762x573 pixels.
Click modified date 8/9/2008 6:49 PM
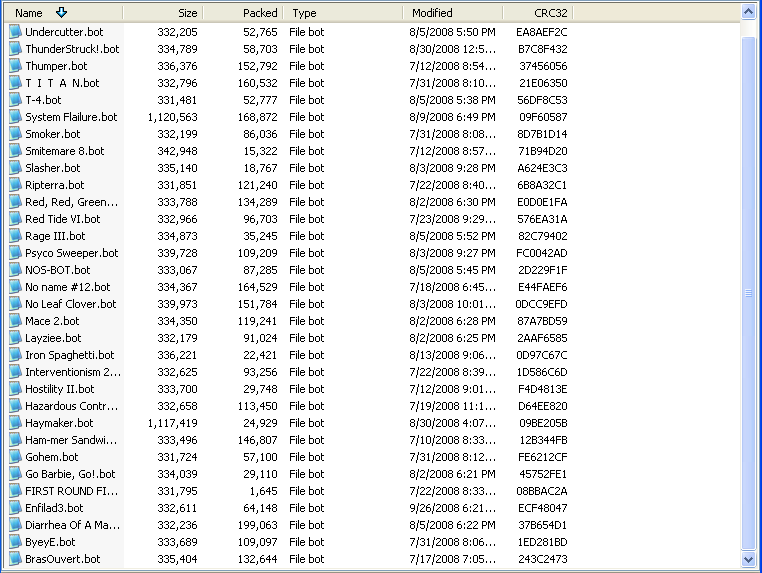tap(452, 117)
